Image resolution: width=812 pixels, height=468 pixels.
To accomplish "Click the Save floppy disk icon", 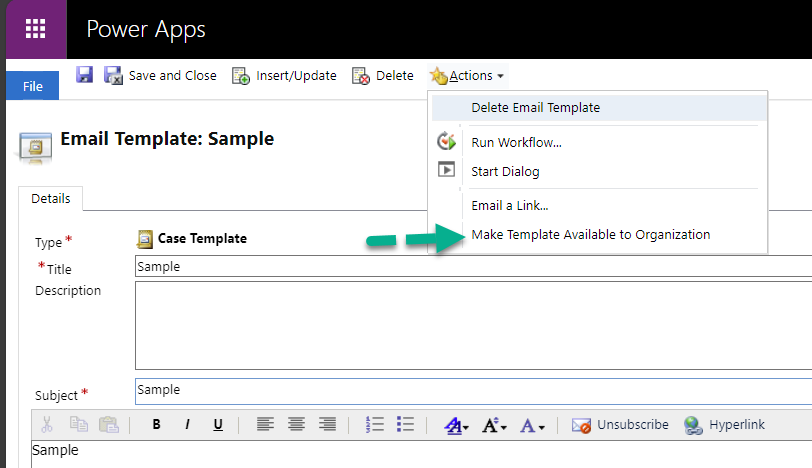I will click(x=84, y=75).
